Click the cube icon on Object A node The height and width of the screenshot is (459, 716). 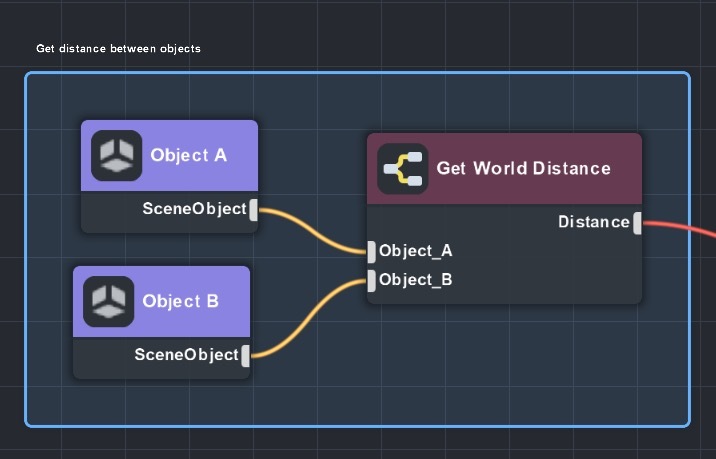(x=116, y=156)
